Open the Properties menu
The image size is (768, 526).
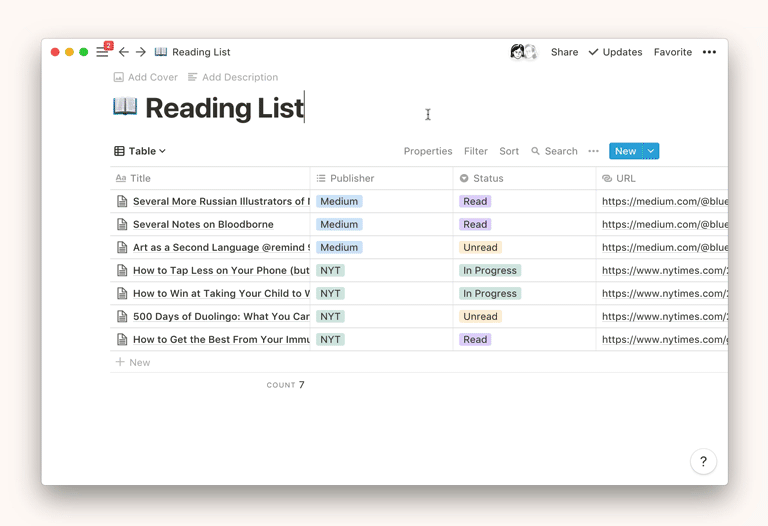pyautogui.click(x=428, y=151)
